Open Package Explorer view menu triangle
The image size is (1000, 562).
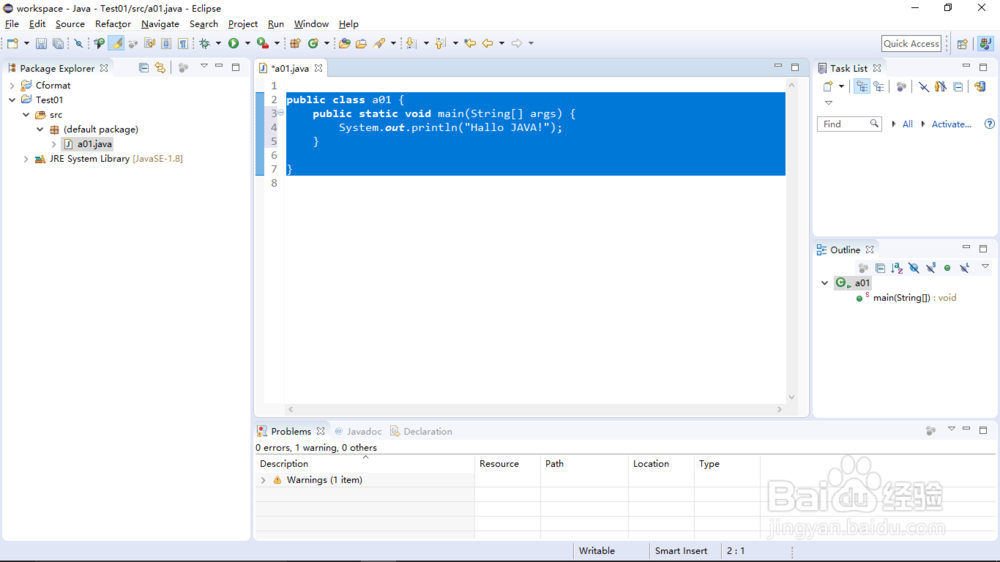tap(204, 66)
